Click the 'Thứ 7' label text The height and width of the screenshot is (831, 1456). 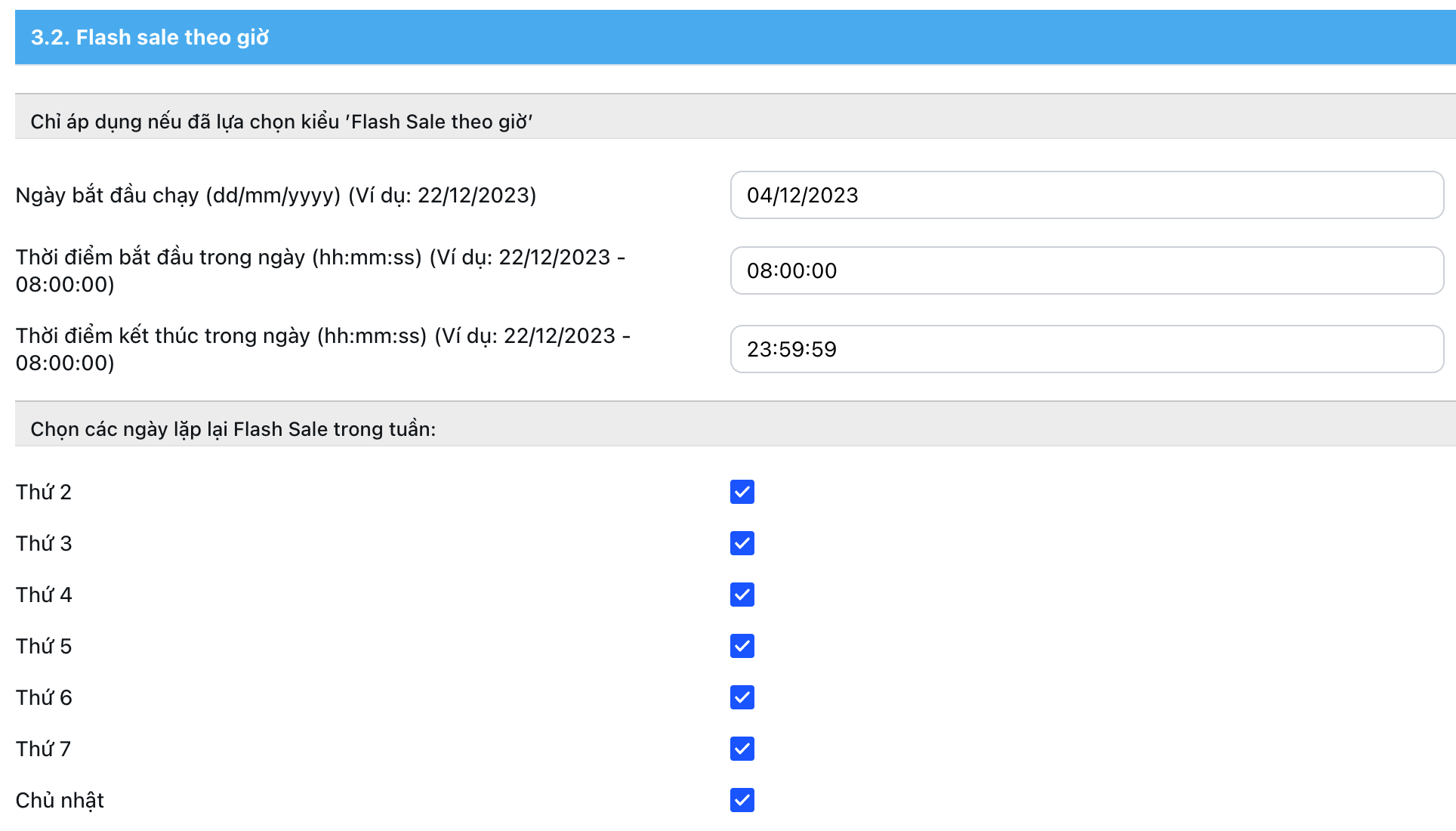click(x=44, y=749)
